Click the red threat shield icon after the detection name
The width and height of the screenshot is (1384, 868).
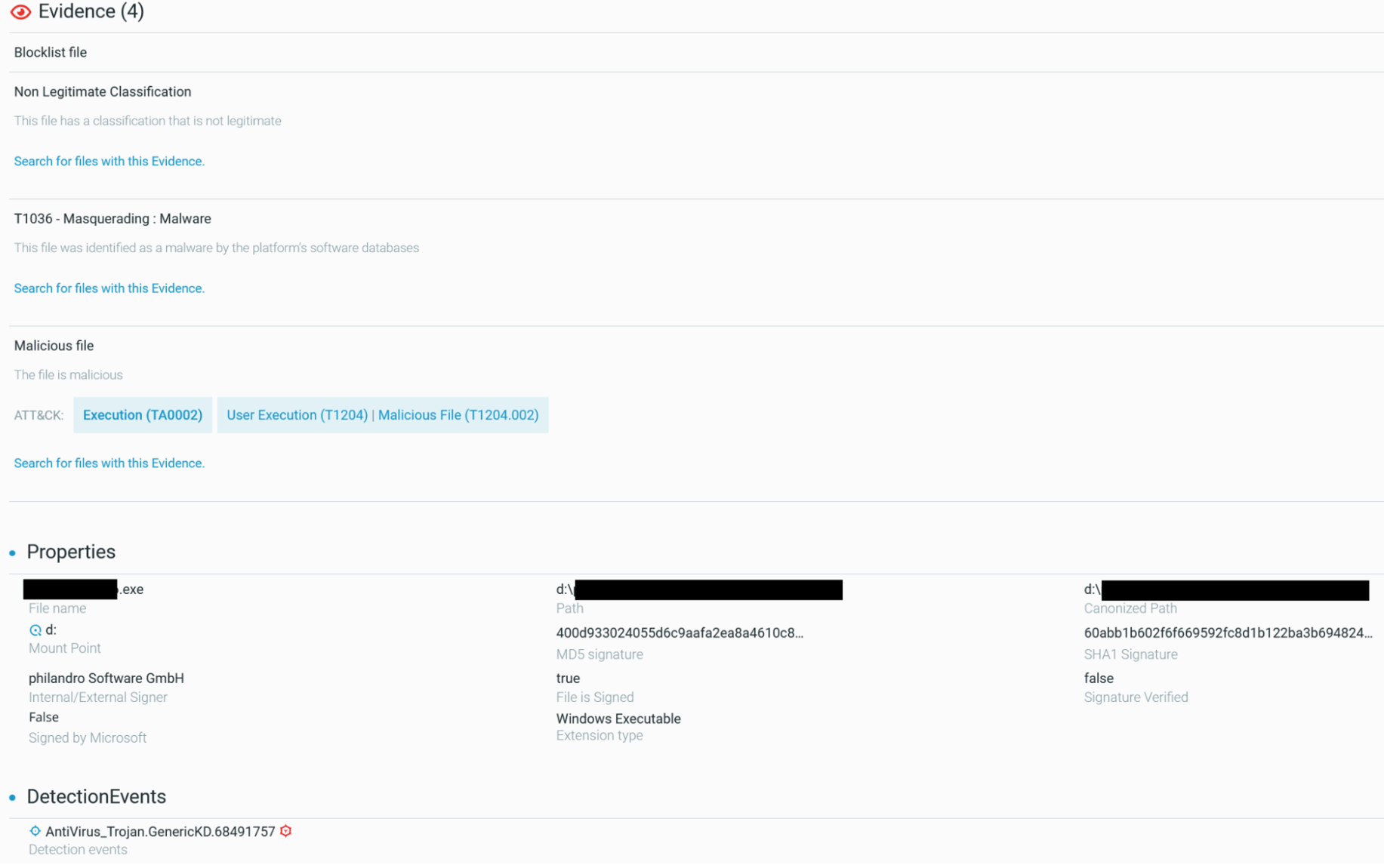pyautogui.click(x=285, y=831)
